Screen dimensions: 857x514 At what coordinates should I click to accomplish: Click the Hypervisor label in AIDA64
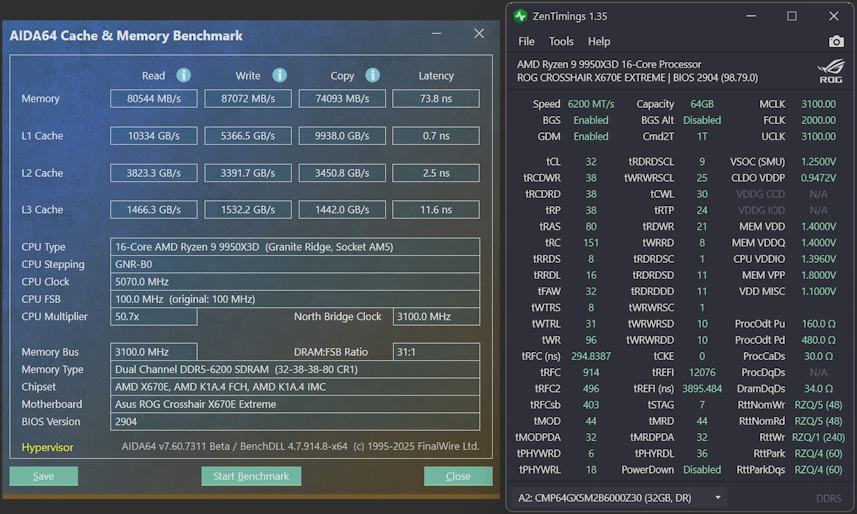point(48,447)
